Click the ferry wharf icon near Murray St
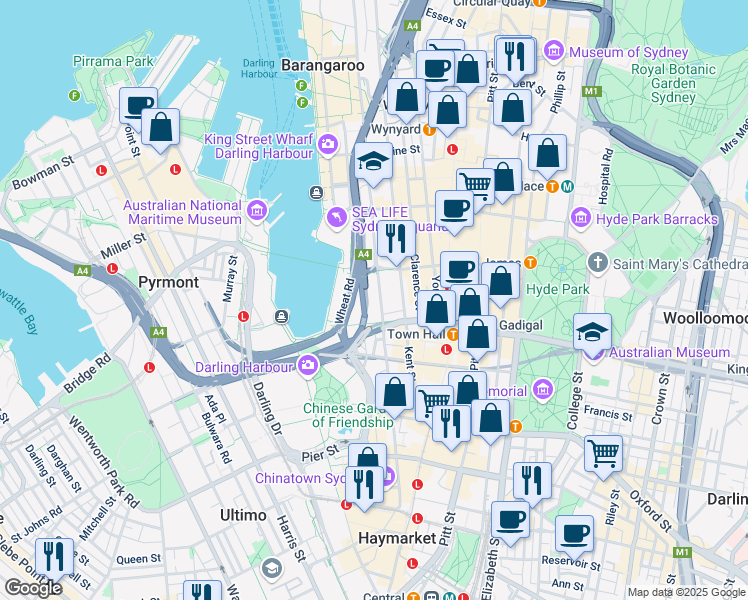This screenshot has width=748, height=600. click(281, 316)
